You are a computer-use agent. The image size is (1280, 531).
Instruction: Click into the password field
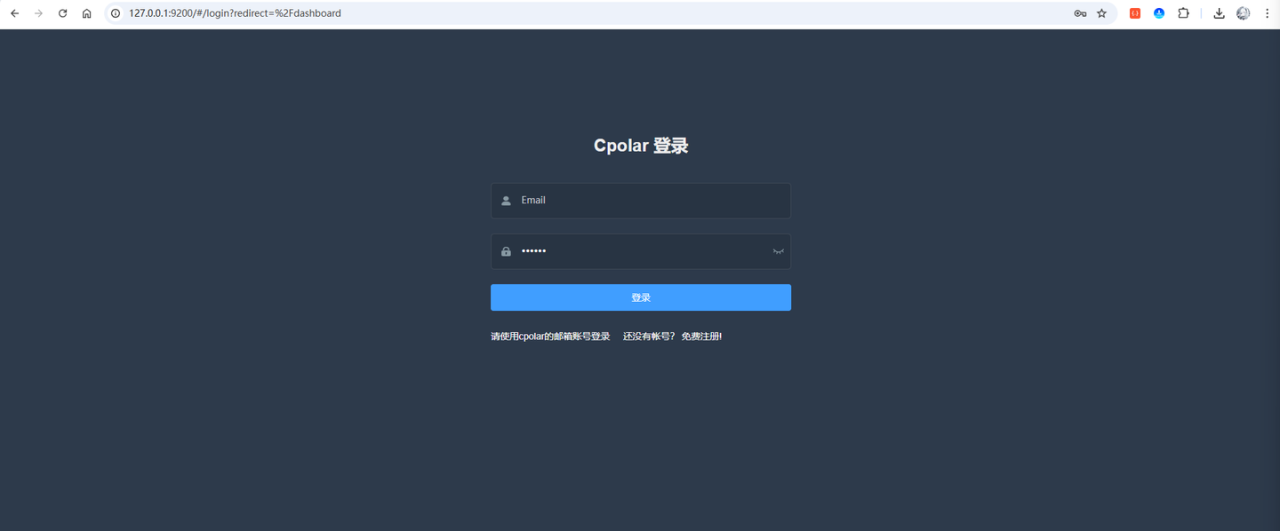[x=640, y=252]
